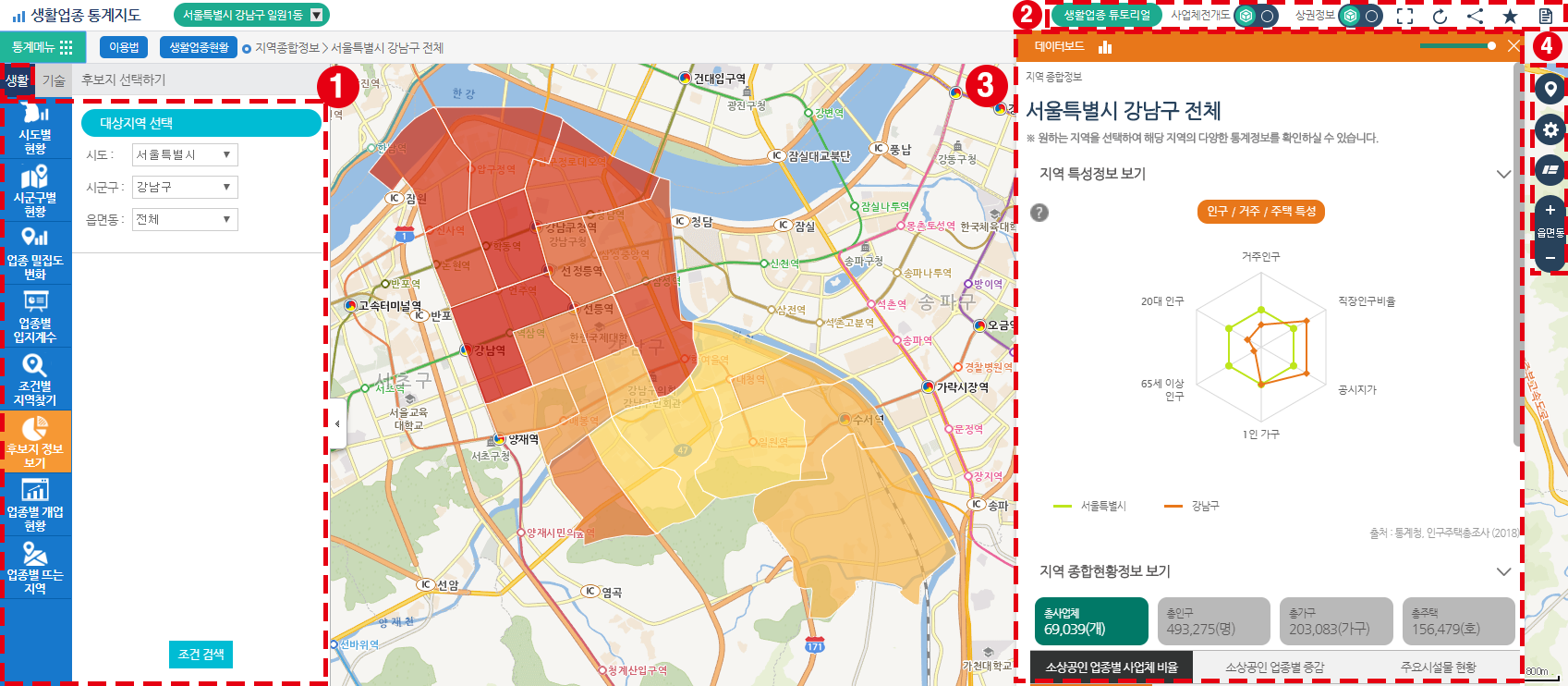Open 업종 밀집도 변화 sidebar menu

35,253
